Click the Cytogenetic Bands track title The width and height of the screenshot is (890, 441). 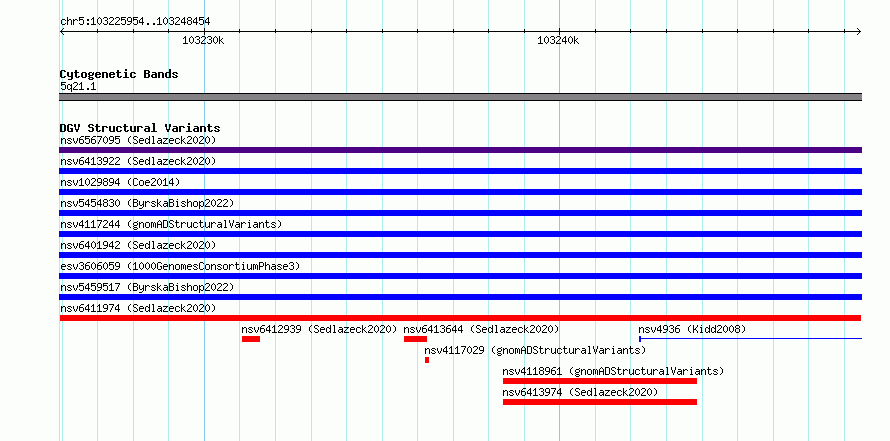tap(119, 74)
